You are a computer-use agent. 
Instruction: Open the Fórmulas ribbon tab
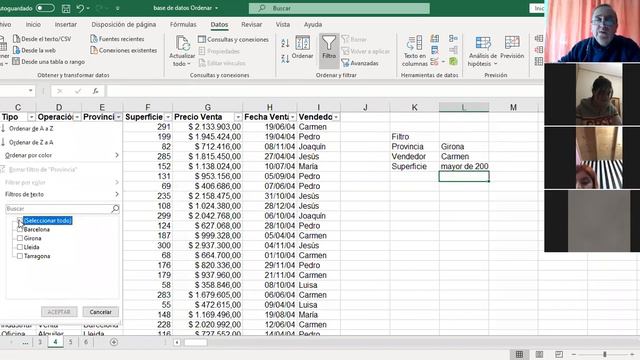(183, 24)
